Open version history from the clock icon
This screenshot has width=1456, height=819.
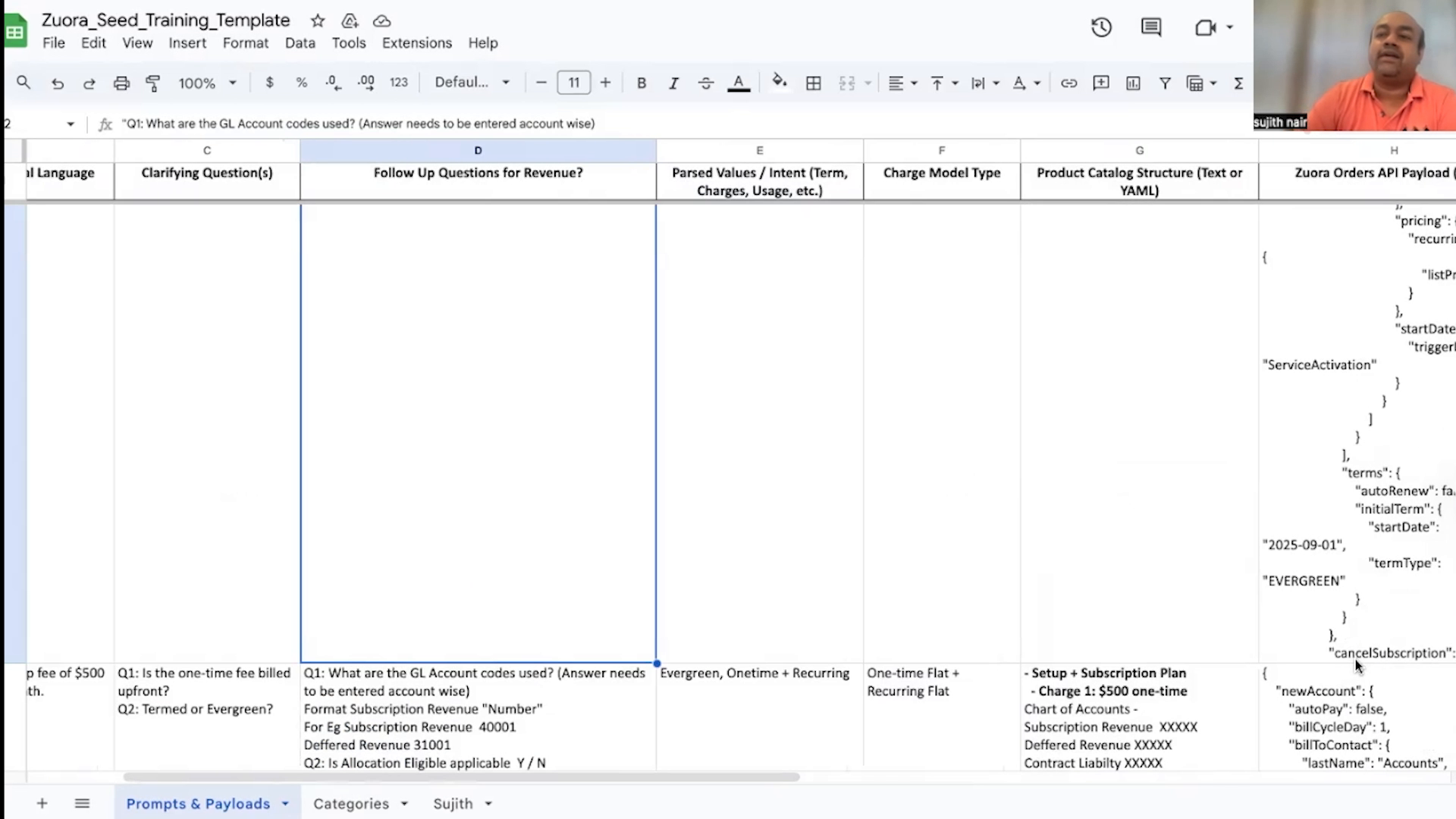click(x=1100, y=27)
